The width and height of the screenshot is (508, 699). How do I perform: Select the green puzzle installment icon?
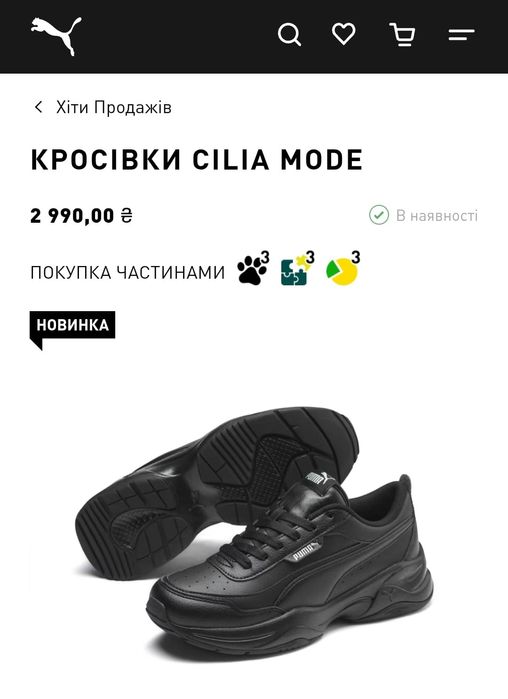[x=297, y=268]
